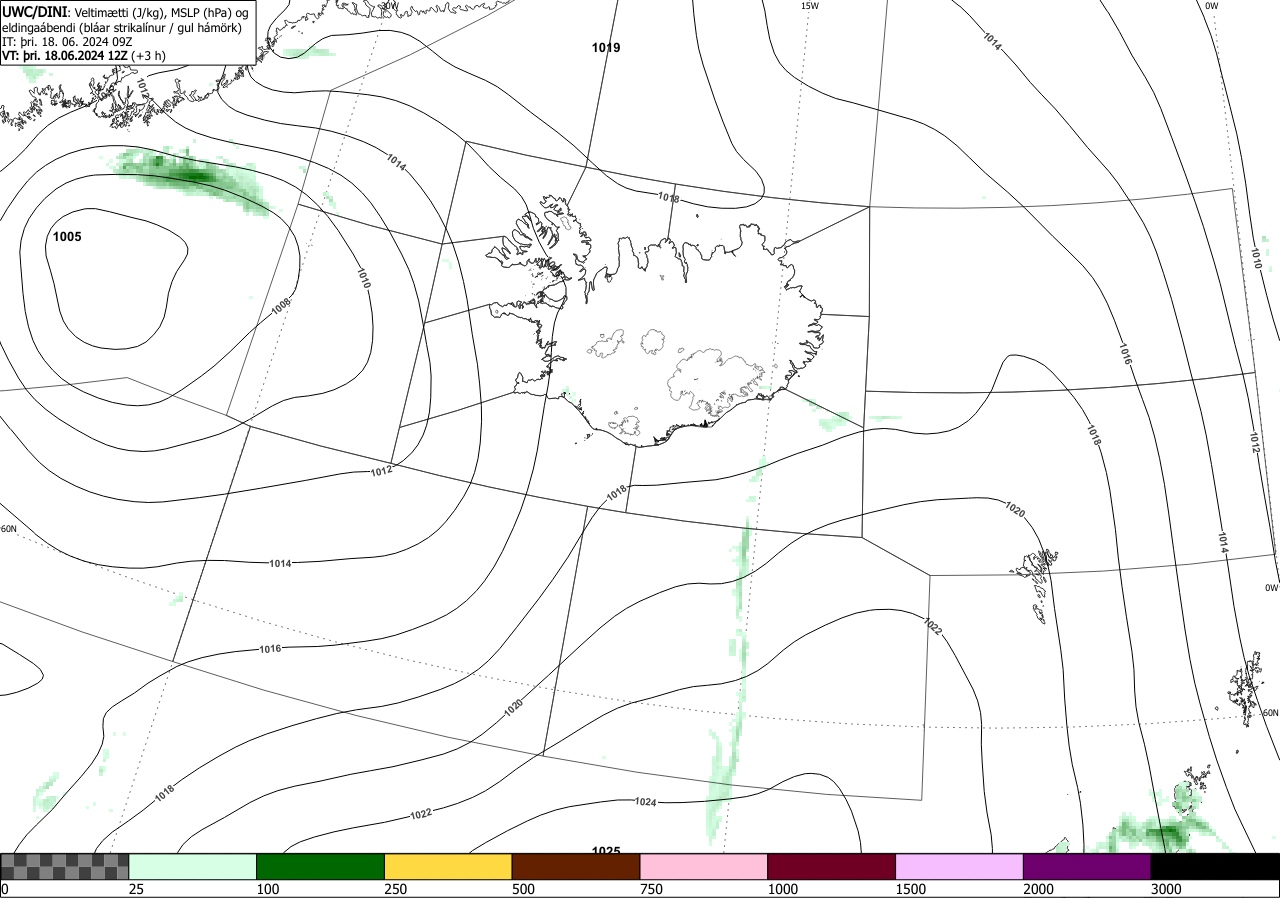Click the dark purple 2000–3000 legend swatch
This screenshot has height=898, width=1280.
point(1087,866)
